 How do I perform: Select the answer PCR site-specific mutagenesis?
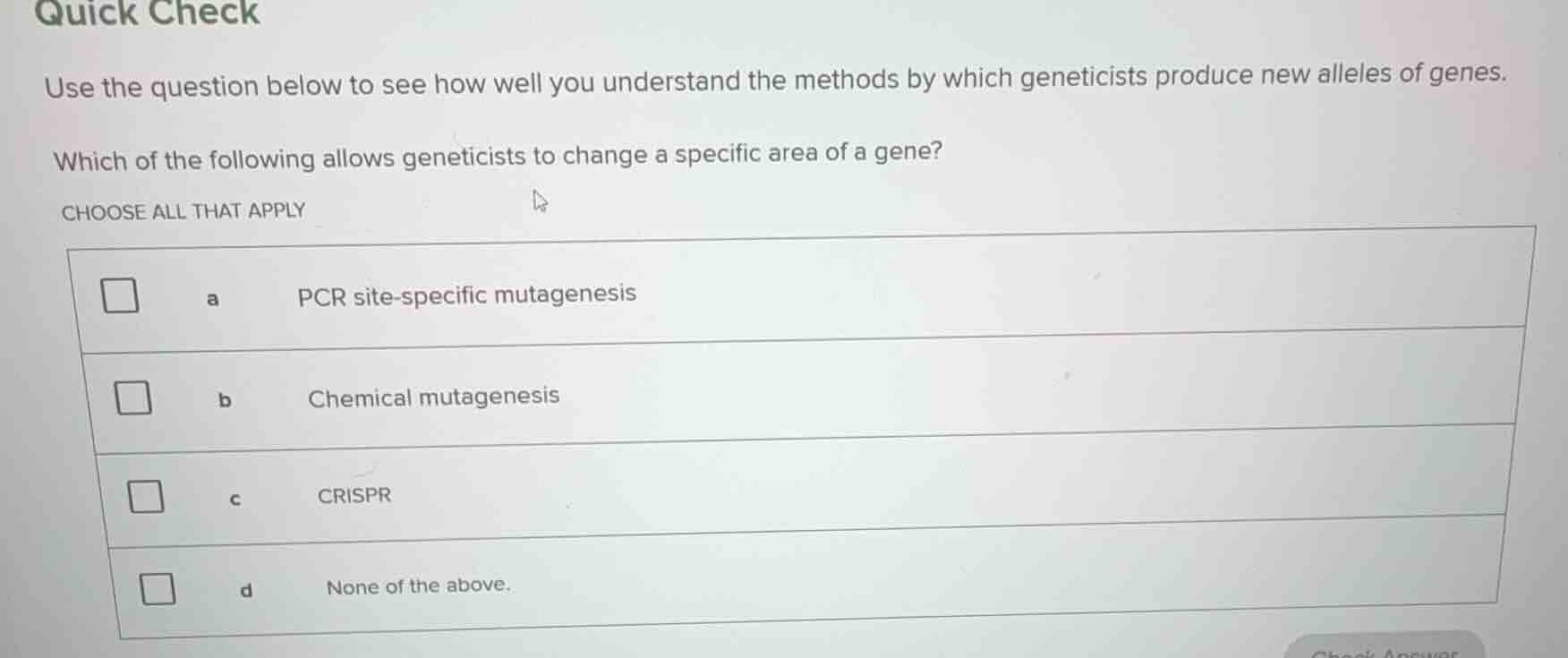(466, 293)
